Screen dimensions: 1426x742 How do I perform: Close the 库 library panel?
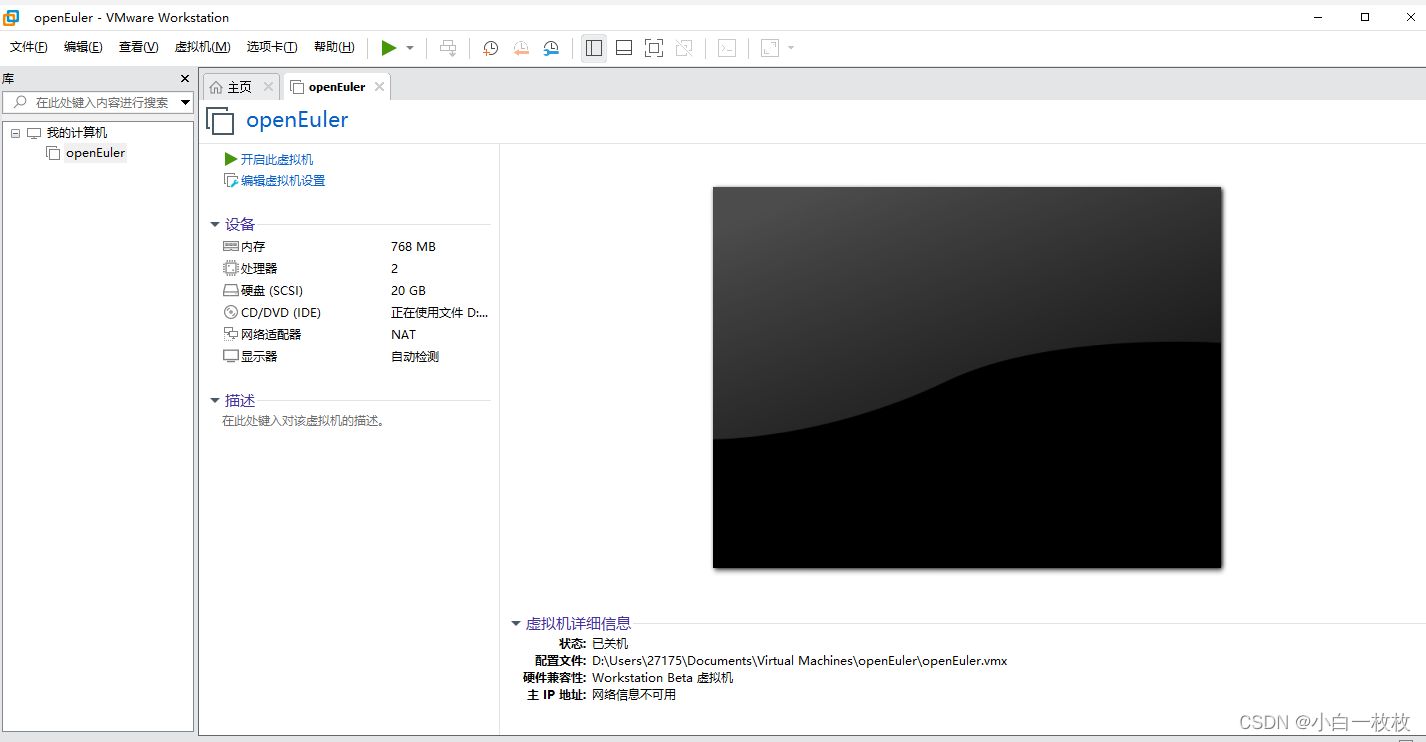[185, 78]
